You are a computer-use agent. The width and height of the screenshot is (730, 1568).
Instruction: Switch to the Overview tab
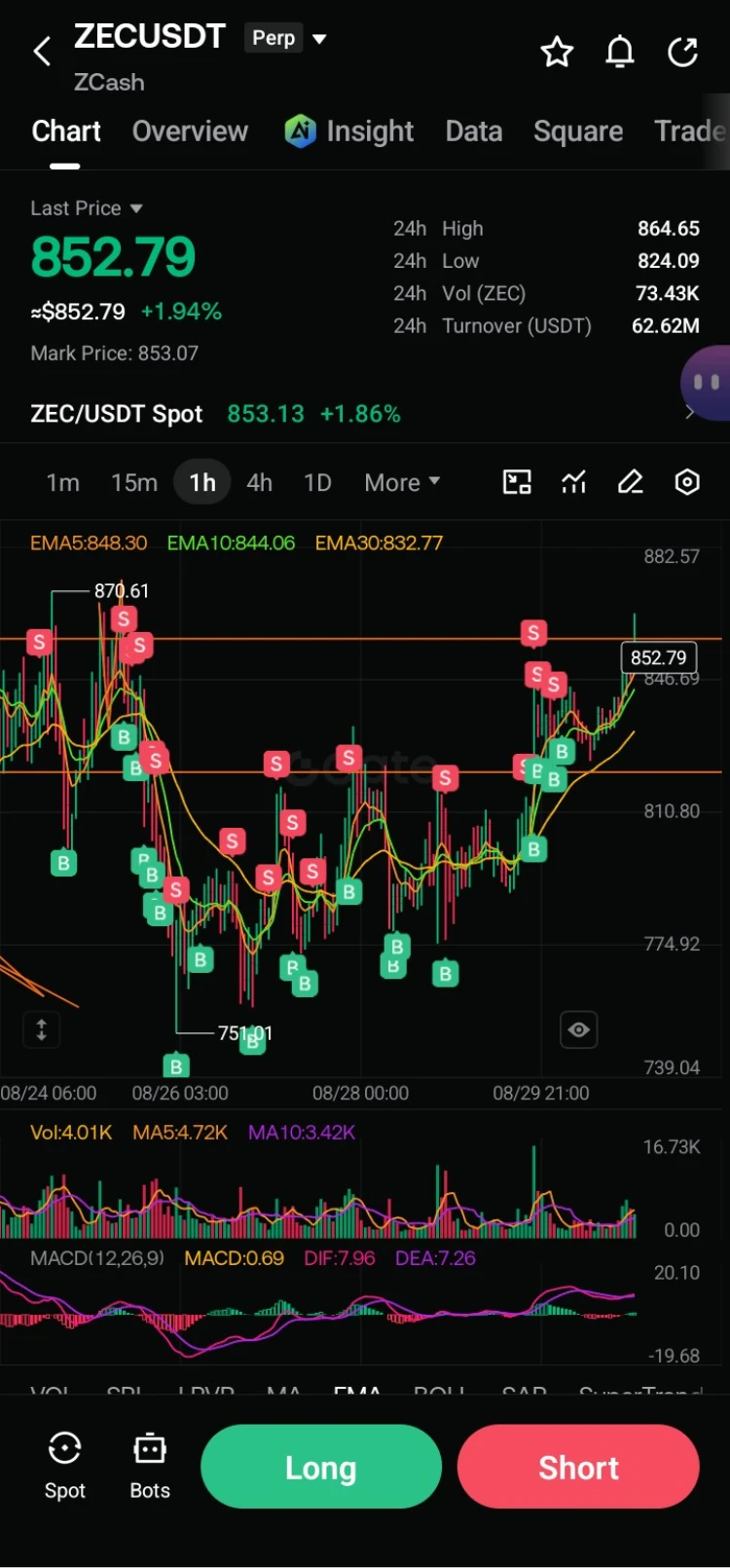tap(190, 131)
